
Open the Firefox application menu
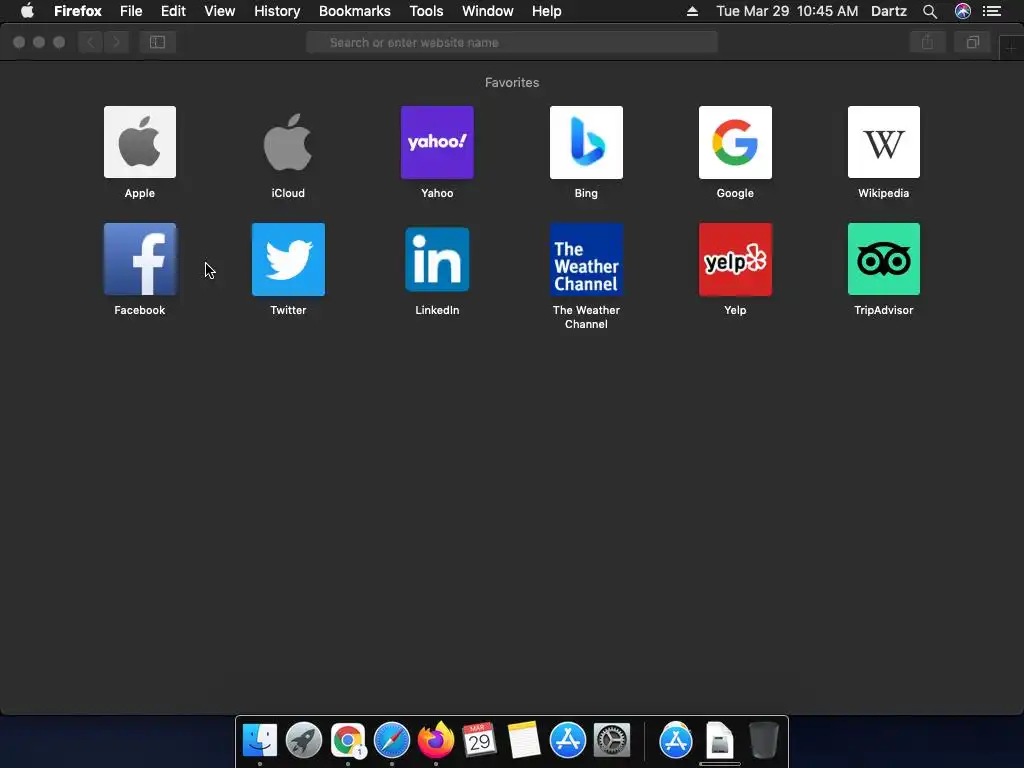(x=78, y=11)
